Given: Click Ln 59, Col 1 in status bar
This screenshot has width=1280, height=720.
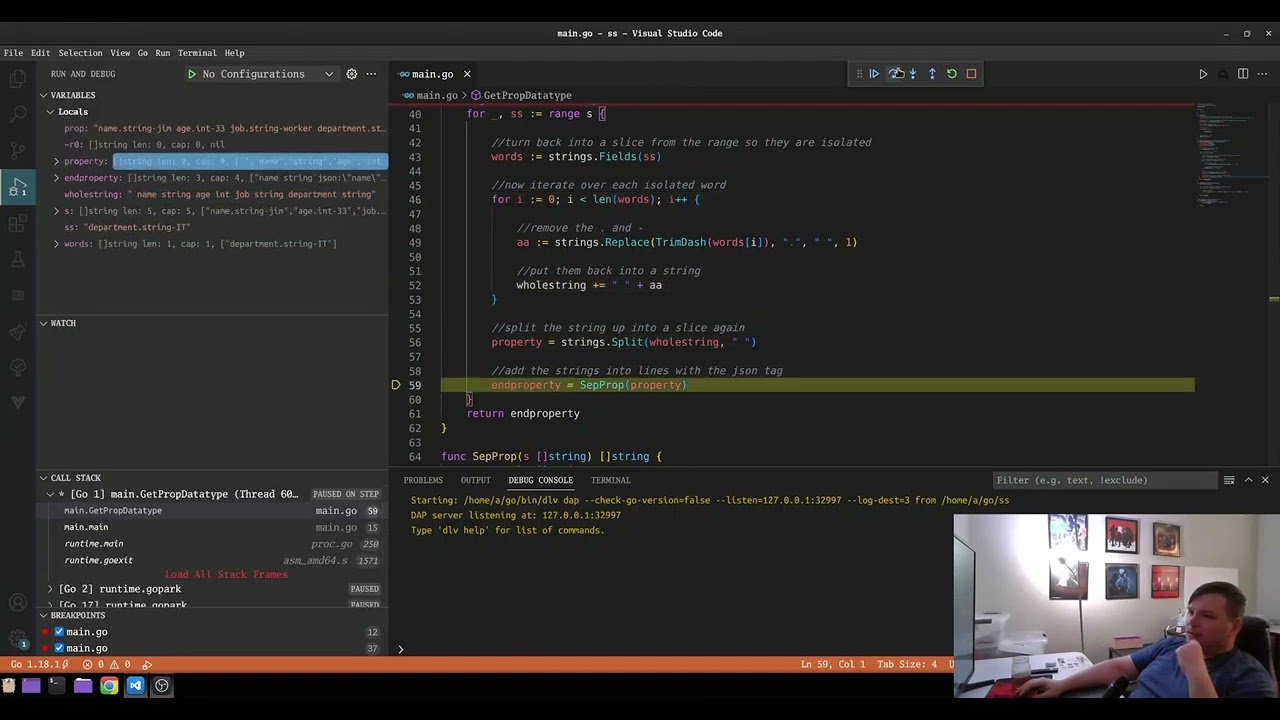Looking at the screenshot, I should click(833, 664).
